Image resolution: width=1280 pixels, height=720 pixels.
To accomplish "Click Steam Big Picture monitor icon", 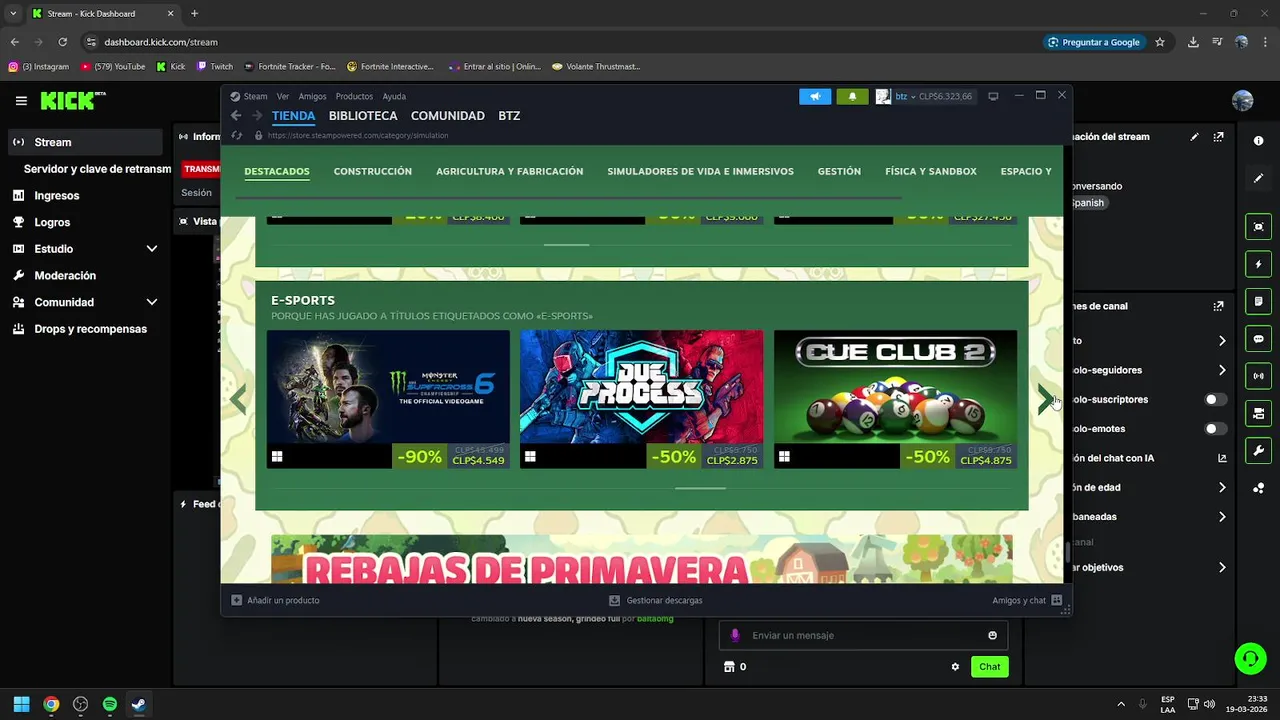I will (993, 96).
